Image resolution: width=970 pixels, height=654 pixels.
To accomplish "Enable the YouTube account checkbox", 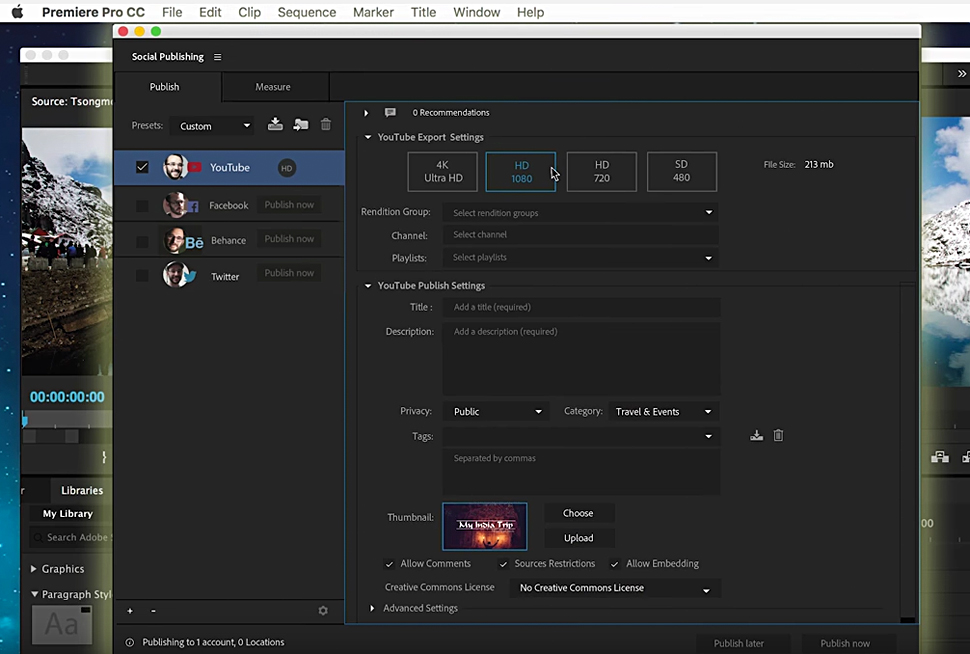I will [x=142, y=167].
